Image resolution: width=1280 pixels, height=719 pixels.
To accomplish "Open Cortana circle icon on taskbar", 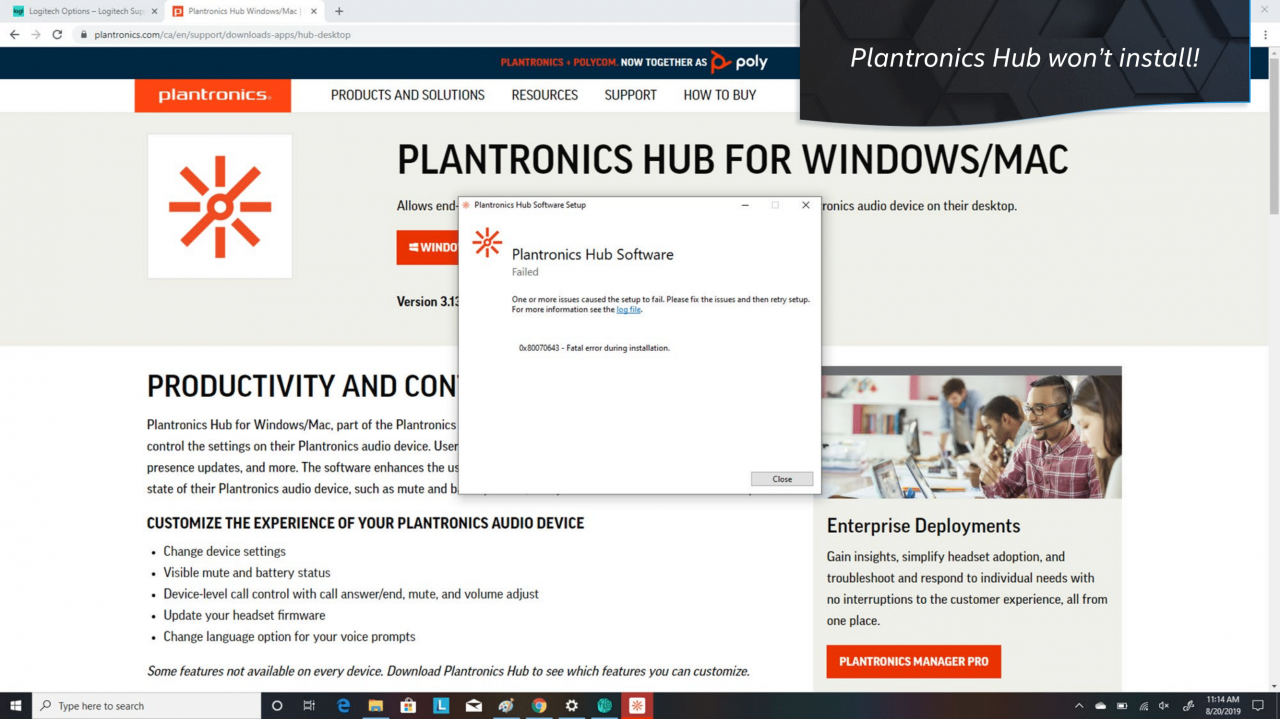I will [x=277, y=705].
